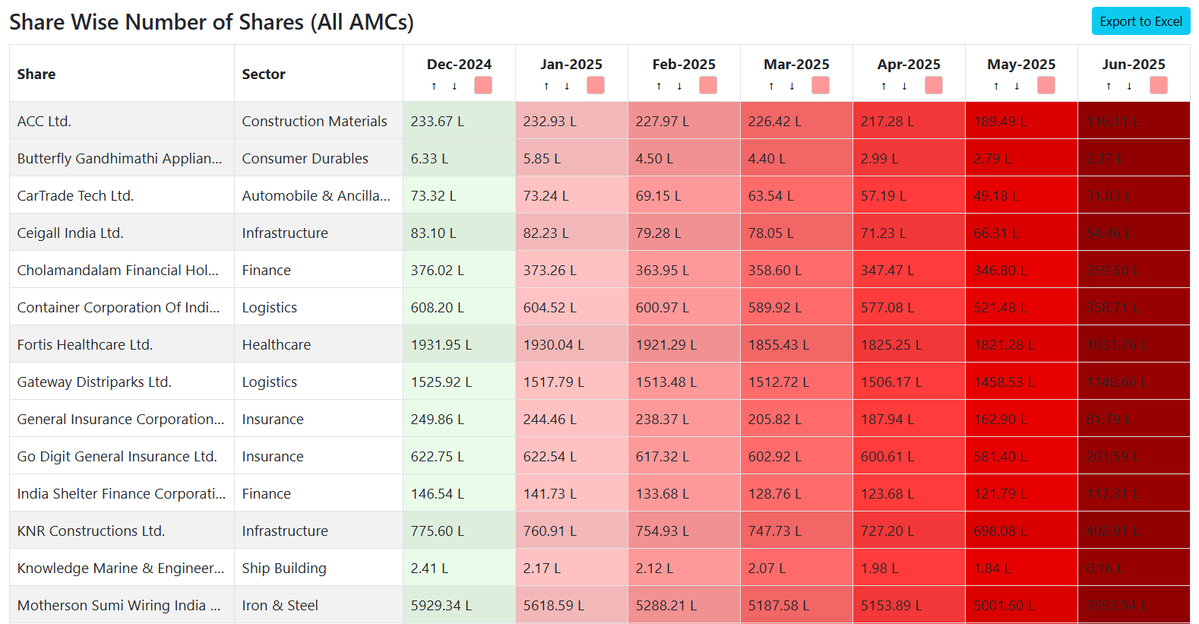Click the pink swatch under Jan-2025
Image resolution: width=1199 pixels, height=624 pixels.
tap(596, 85)
